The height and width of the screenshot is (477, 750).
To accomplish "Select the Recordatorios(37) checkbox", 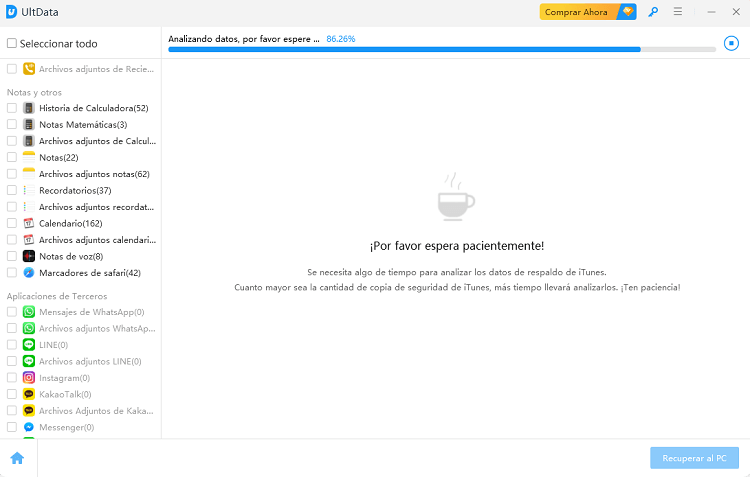I will [x=12, y=190].
